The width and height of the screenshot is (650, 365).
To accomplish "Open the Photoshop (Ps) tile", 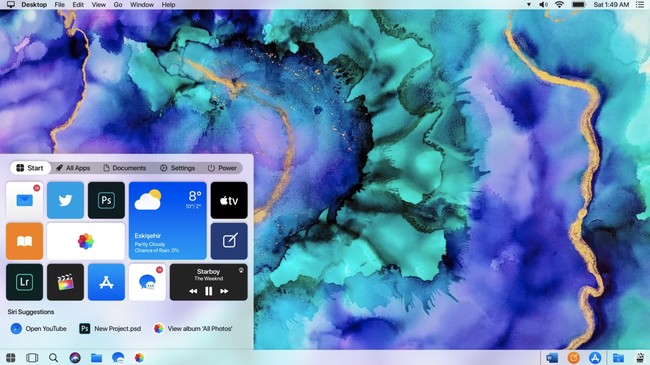I will [106, 200].
